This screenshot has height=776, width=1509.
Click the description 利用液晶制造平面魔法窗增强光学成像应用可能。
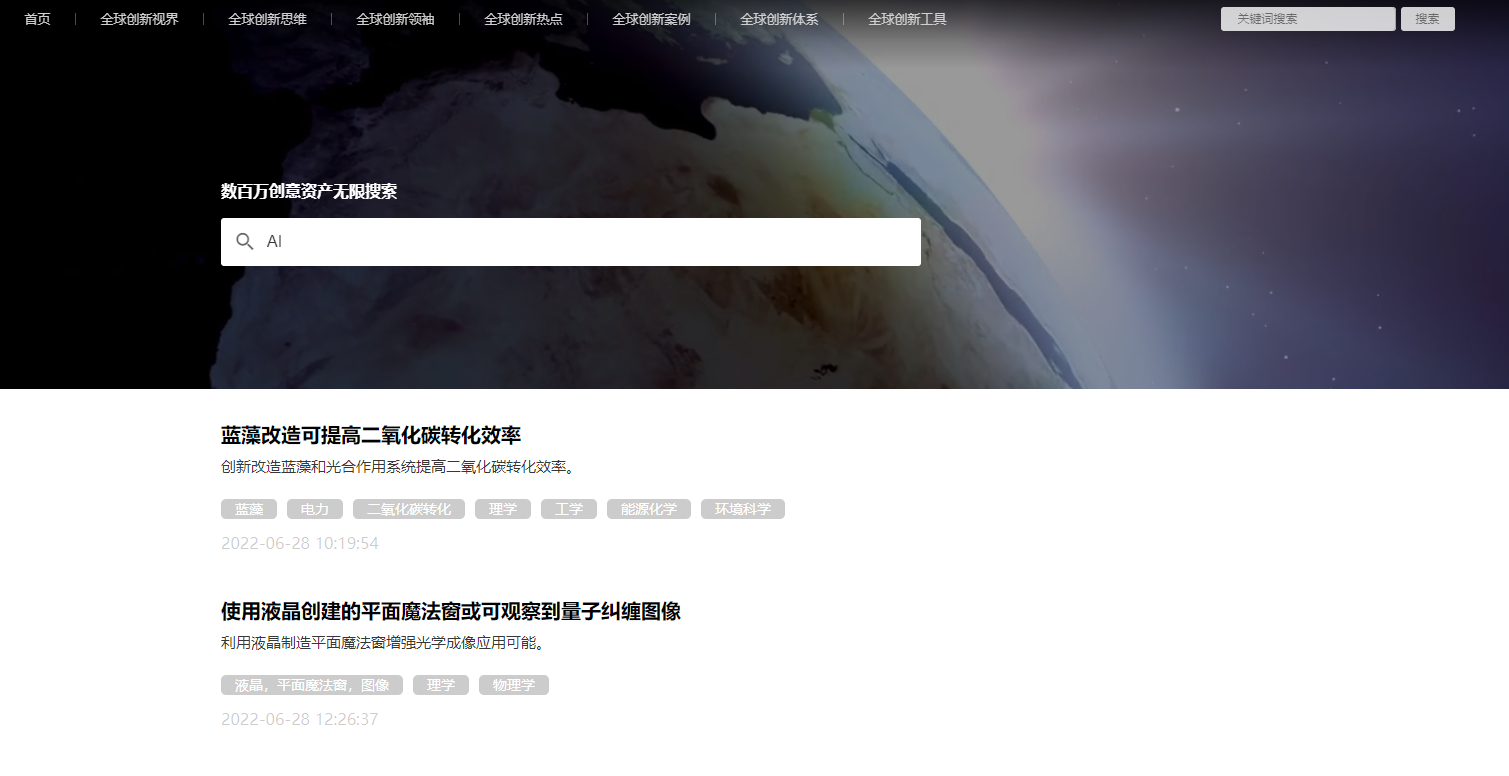385,643
